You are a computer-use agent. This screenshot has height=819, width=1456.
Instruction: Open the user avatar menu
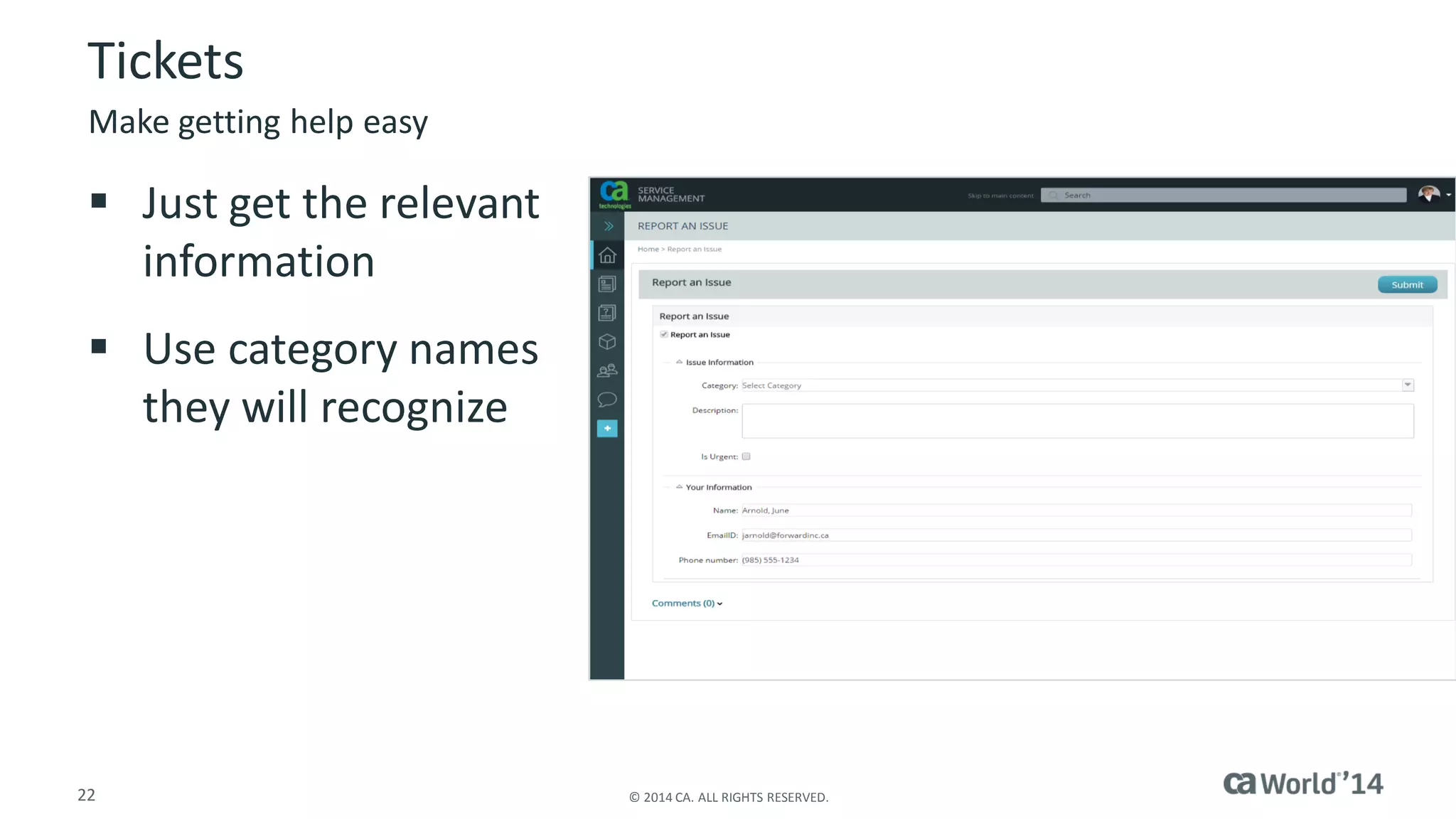coord(1430,194)
